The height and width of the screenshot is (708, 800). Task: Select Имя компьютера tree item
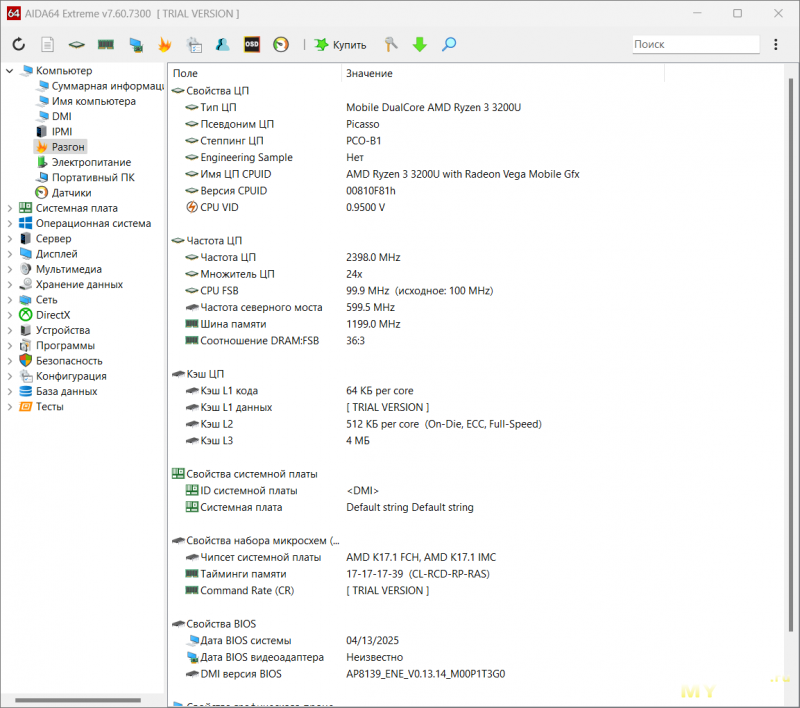87,101
